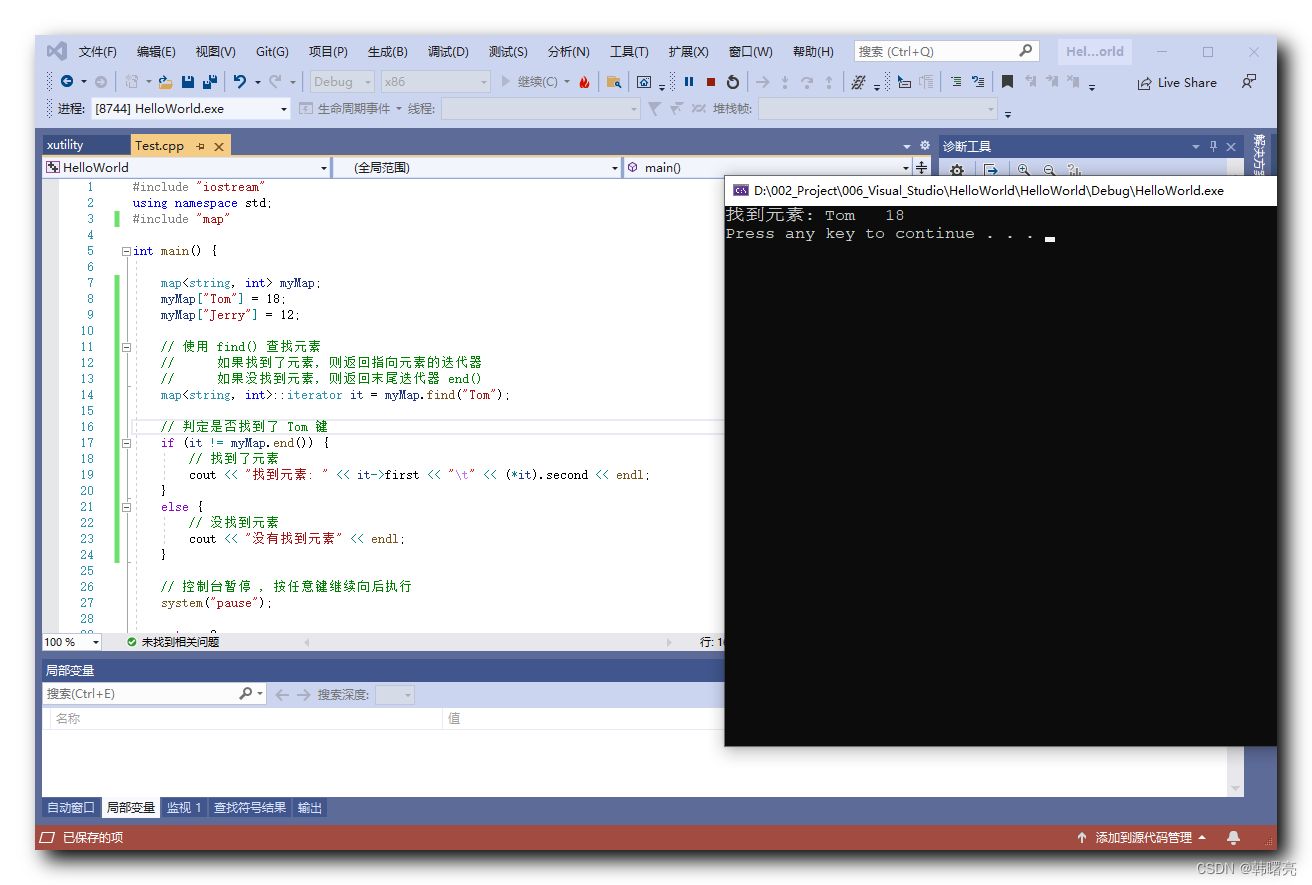
Task: Pause the debugging session
Action: [x=689, y=82]
